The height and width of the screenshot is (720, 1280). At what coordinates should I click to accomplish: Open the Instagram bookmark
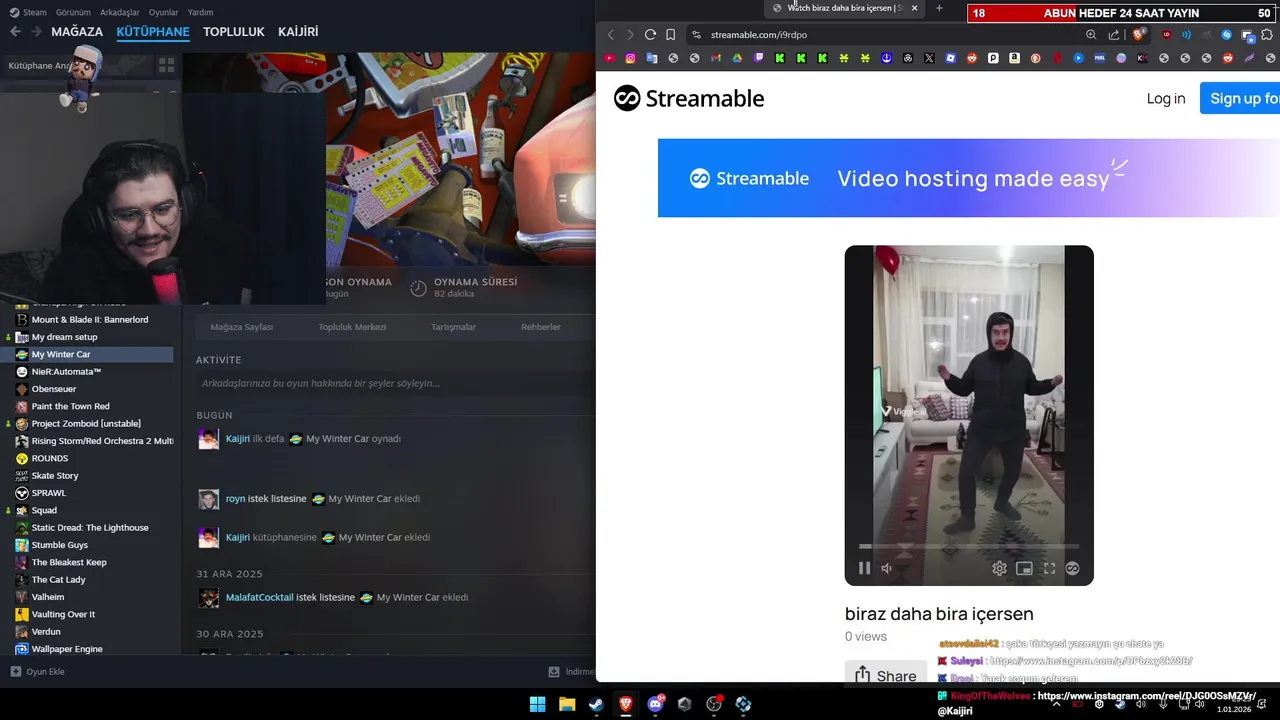[x=631, y=58]
